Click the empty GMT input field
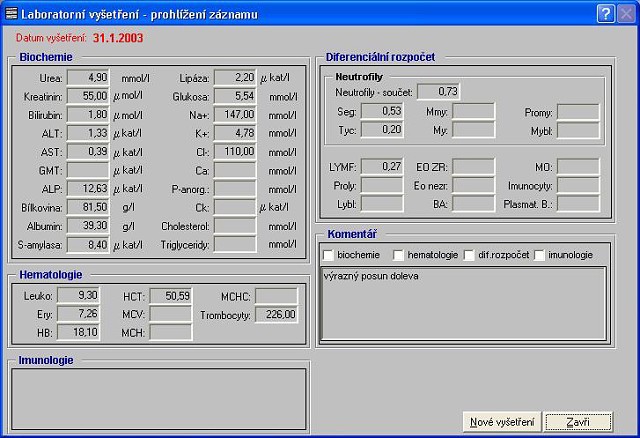Screen dimensions: 640x438 pos(88,170)
